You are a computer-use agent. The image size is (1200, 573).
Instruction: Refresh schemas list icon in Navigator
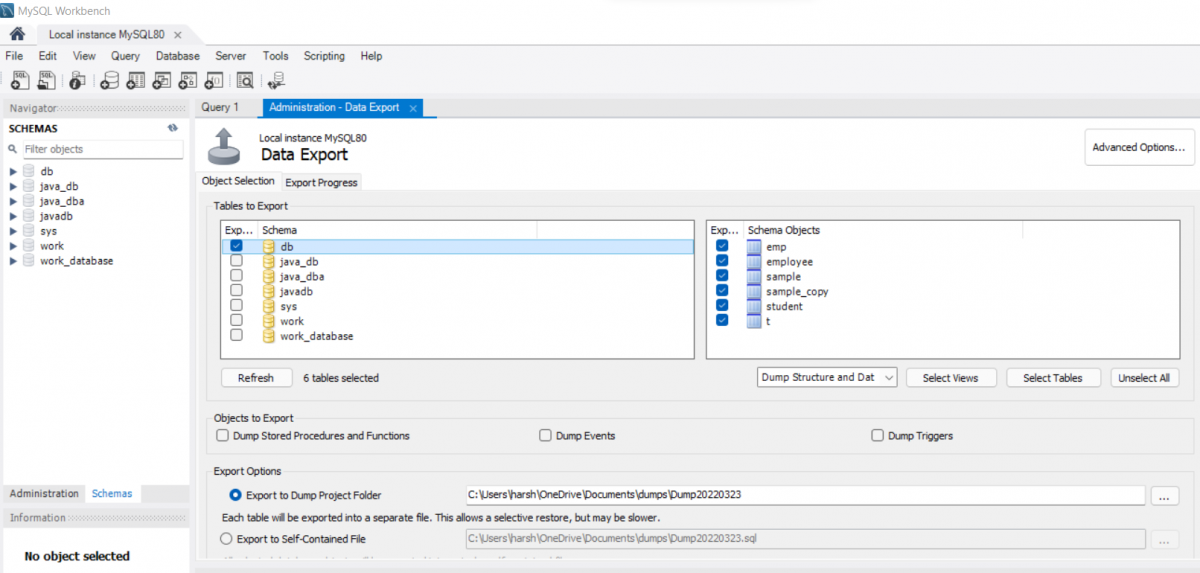172,128
